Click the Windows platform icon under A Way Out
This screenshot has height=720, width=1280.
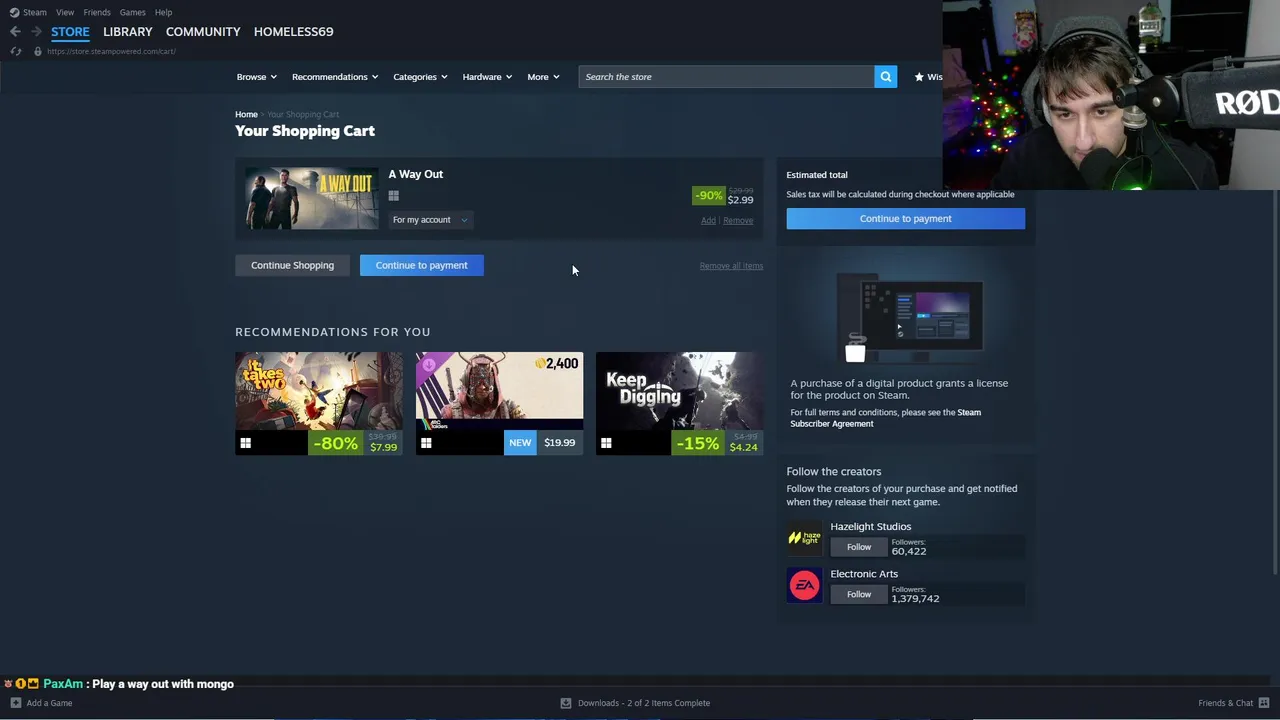(x=393, y=196)
